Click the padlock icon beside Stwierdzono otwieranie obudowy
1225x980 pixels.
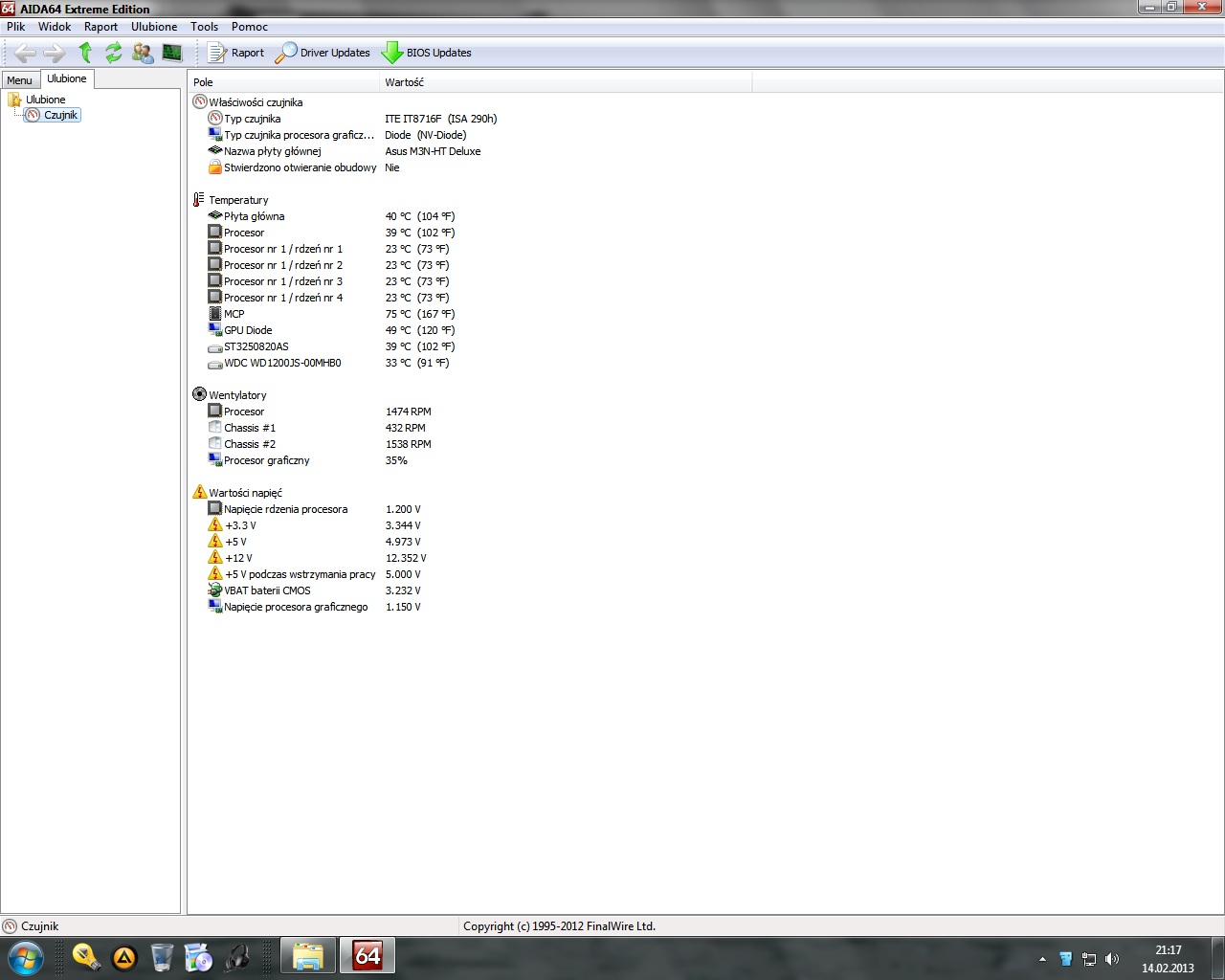coord(215,167)
